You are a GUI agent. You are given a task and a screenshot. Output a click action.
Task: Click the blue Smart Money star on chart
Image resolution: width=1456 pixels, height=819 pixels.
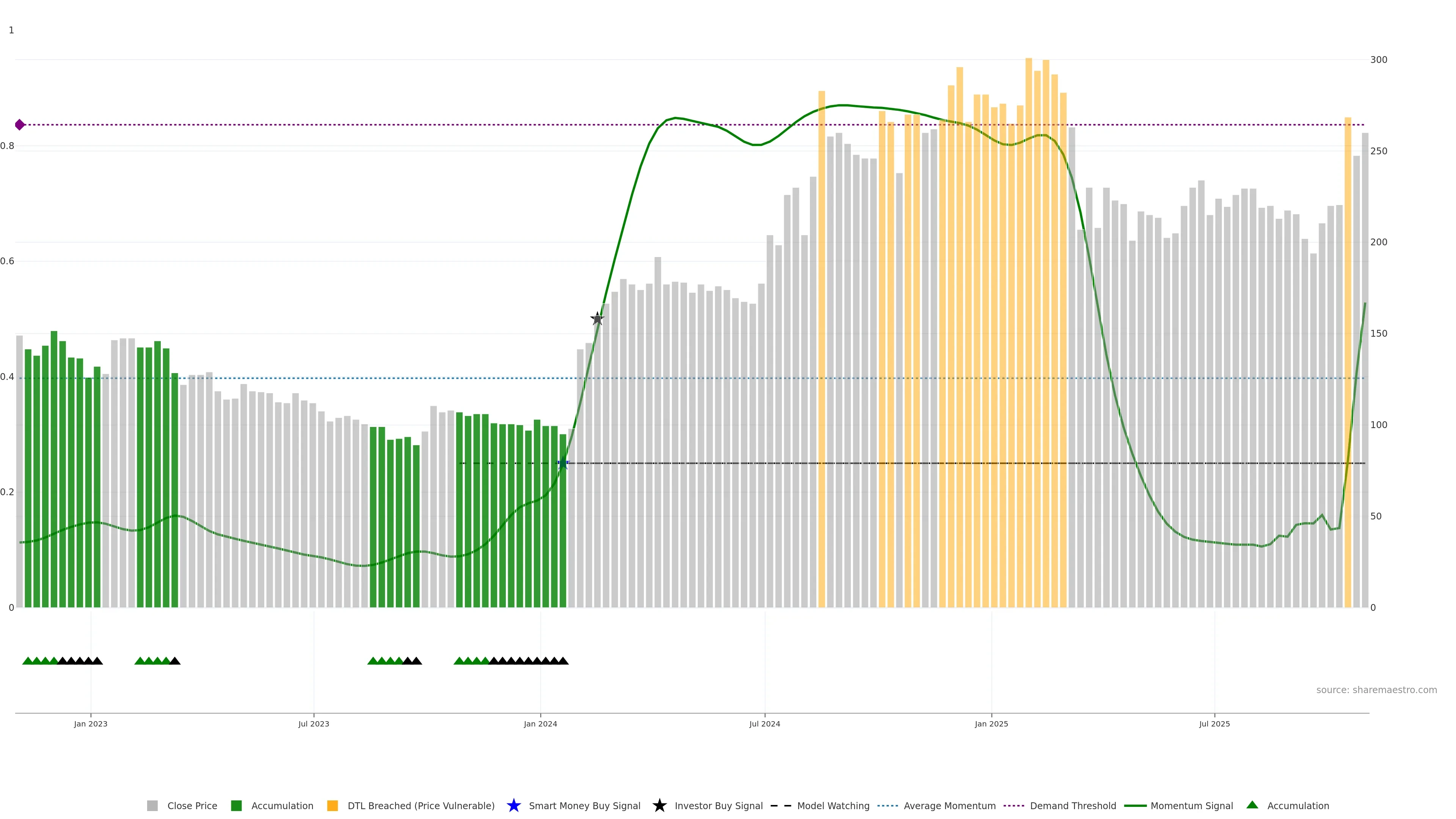[563, 463]
